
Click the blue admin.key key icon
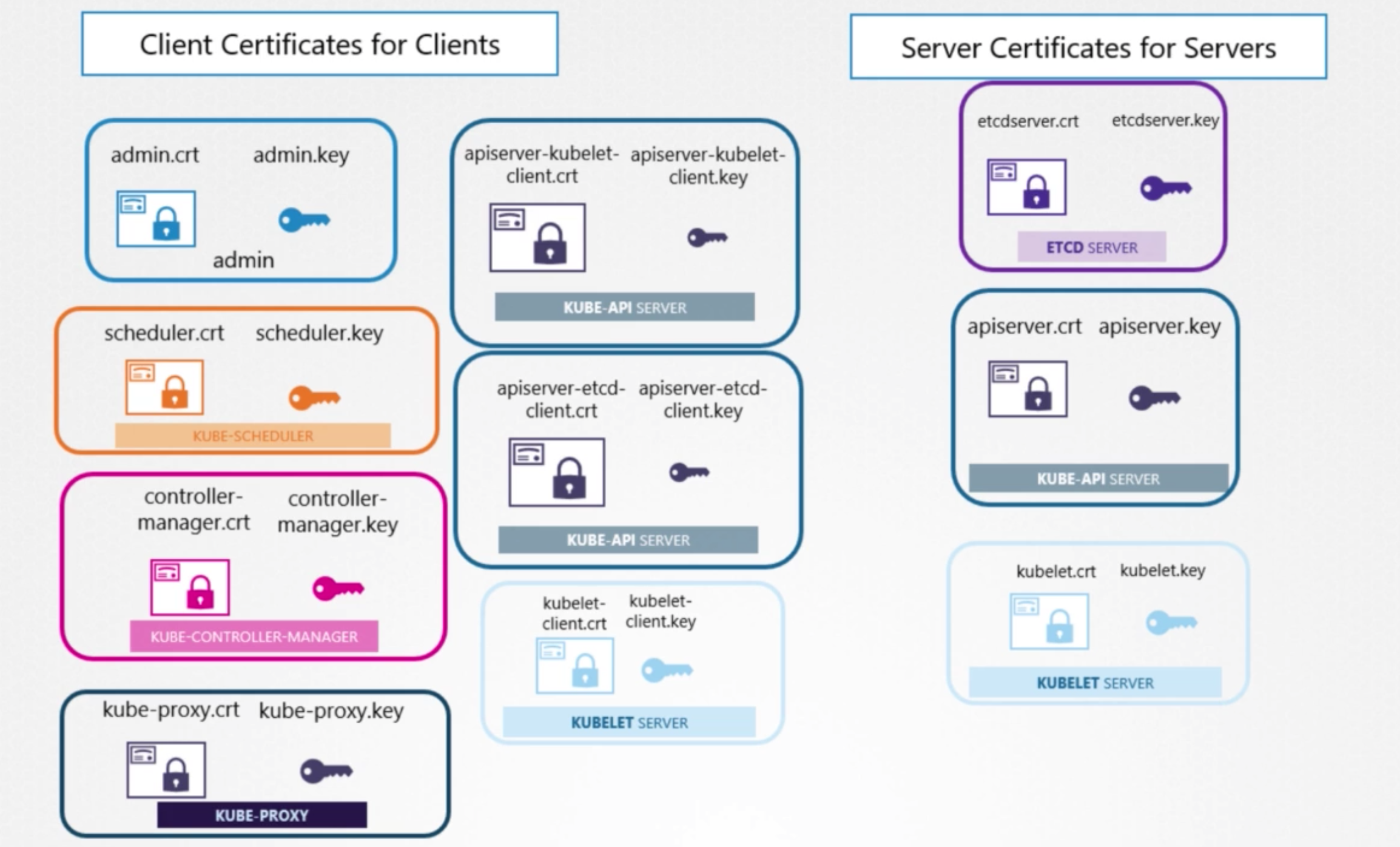click(x=304, y=220)
